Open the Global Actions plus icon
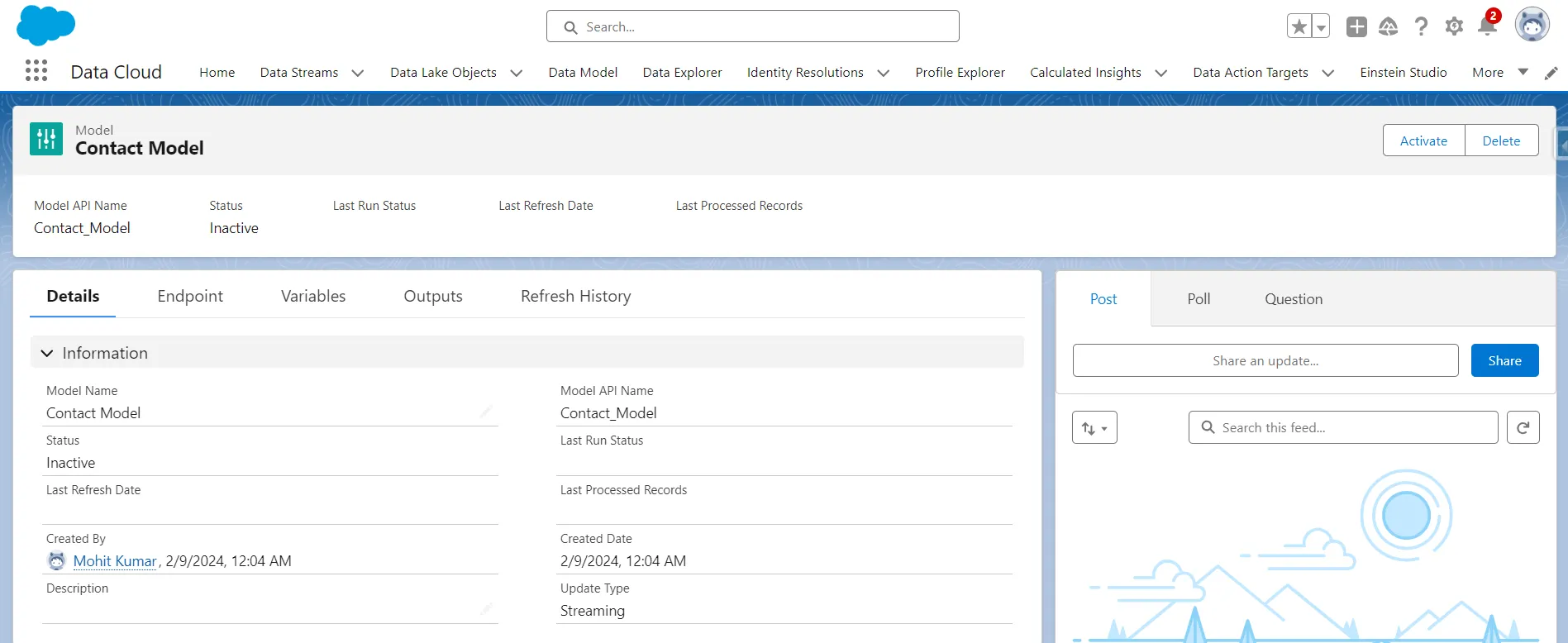 [x=1356, y=26]
